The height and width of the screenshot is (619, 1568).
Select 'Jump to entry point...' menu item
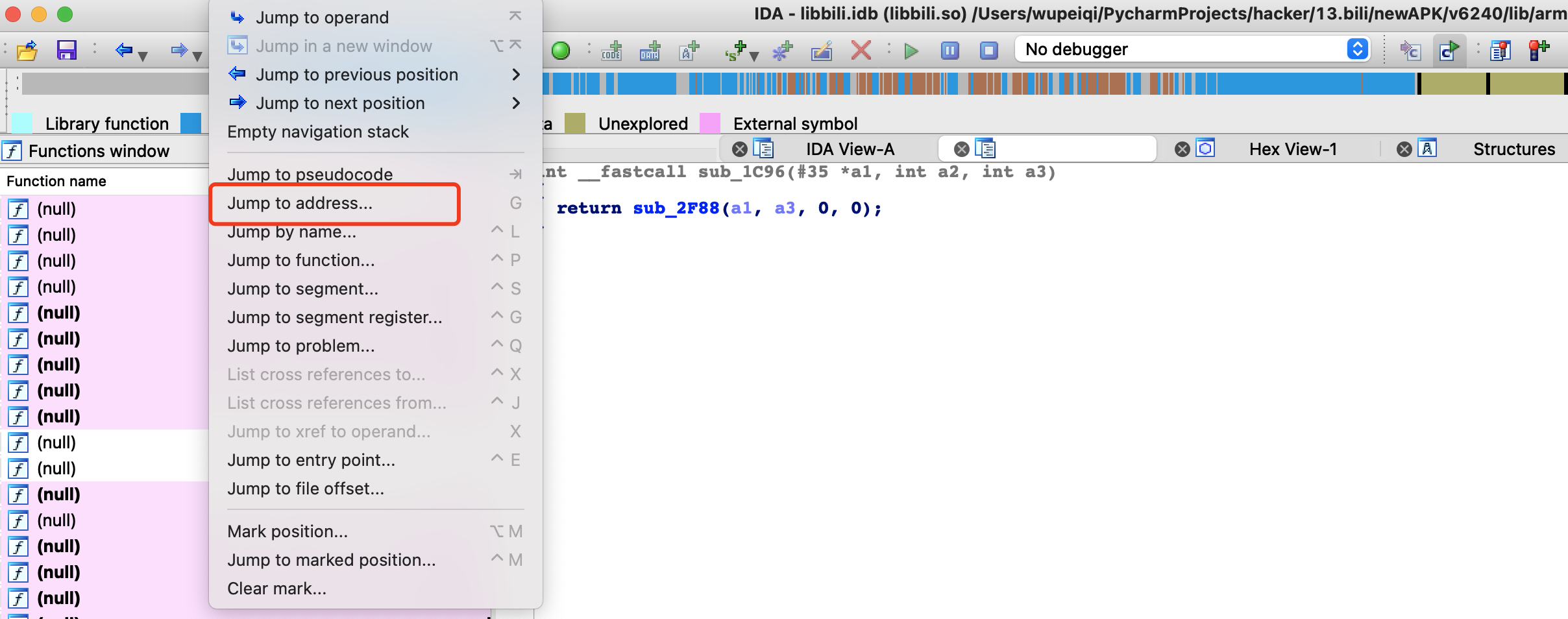[375, 460]
